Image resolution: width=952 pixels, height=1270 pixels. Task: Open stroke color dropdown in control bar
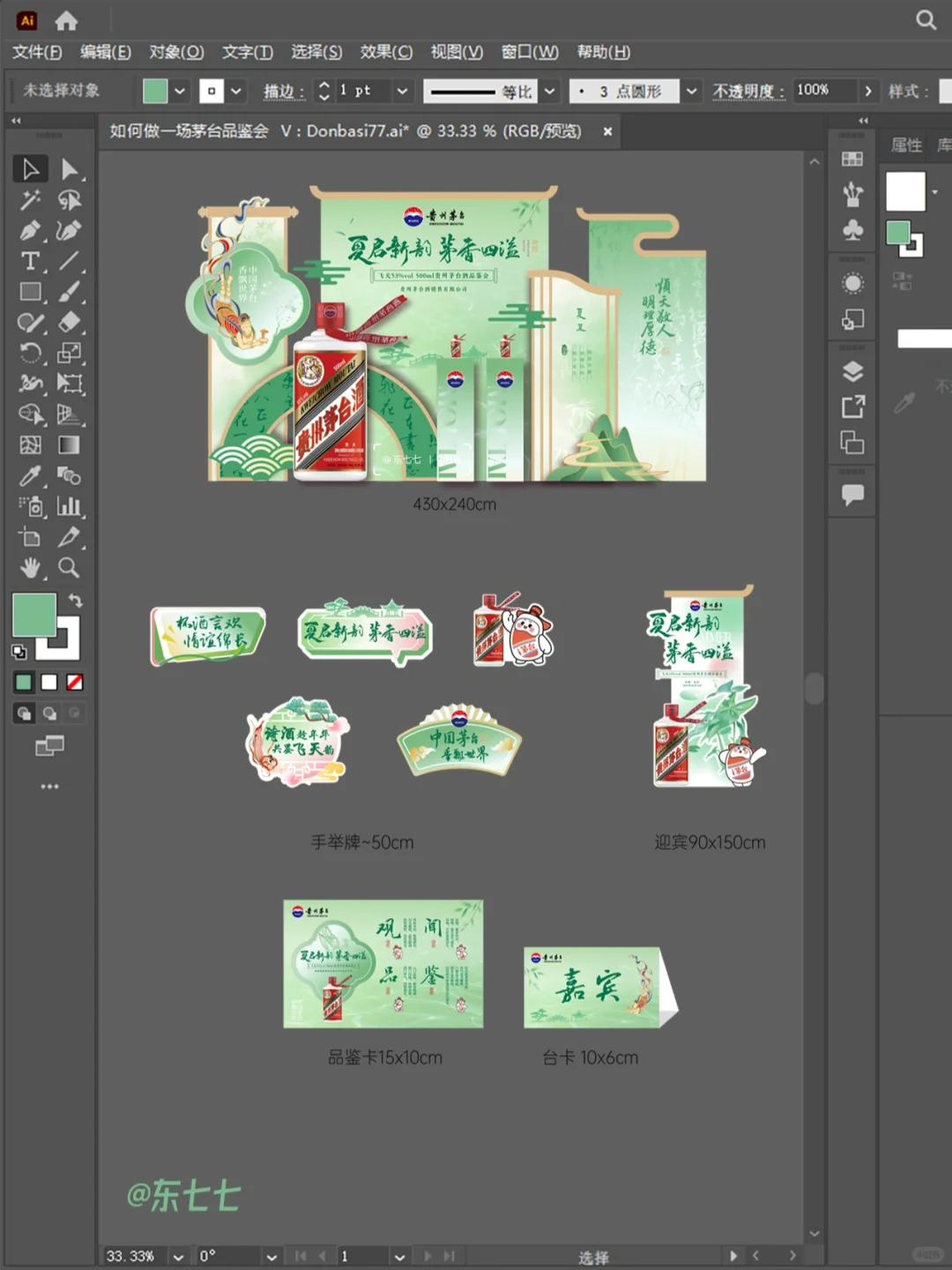pyautogui.click(x=236, y=91)
